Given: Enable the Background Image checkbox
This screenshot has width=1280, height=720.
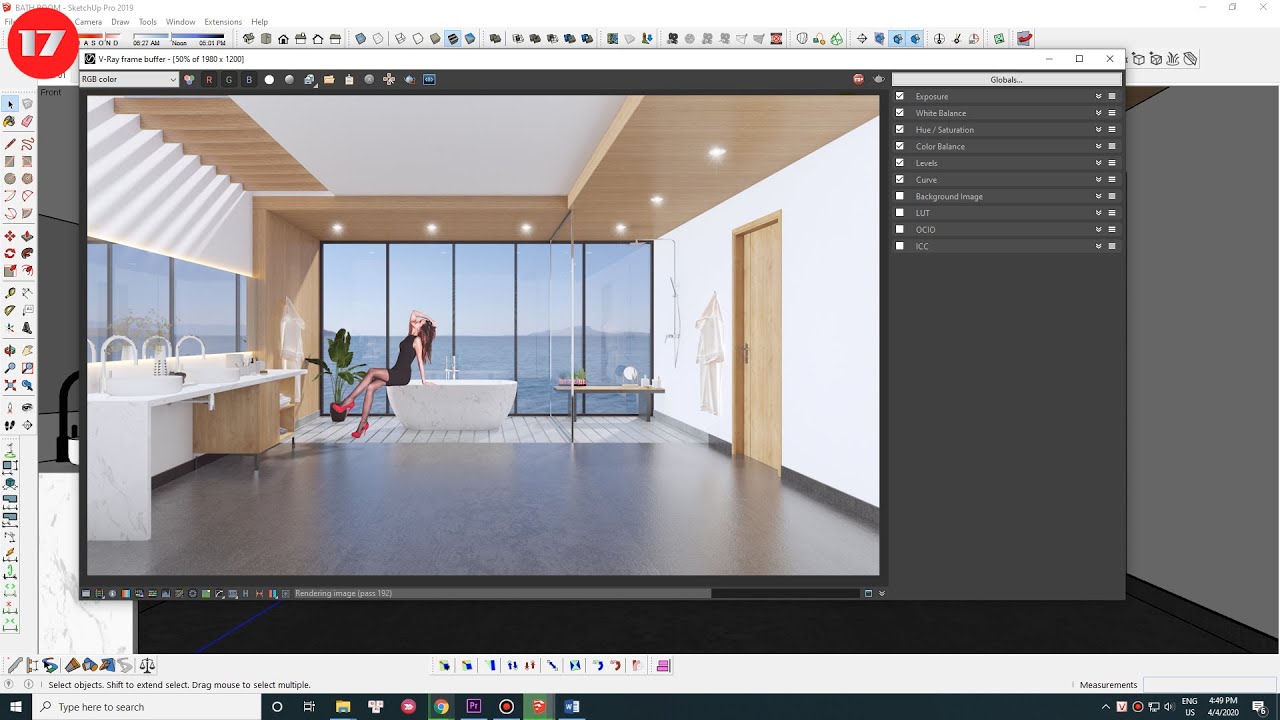Looking at the screenshot, I should 900,196.
